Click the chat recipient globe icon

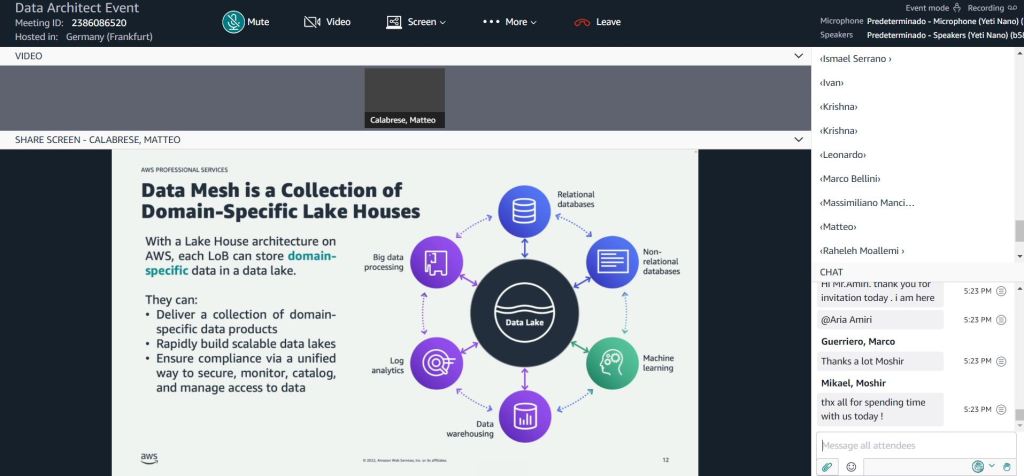[x=978, y=466]
